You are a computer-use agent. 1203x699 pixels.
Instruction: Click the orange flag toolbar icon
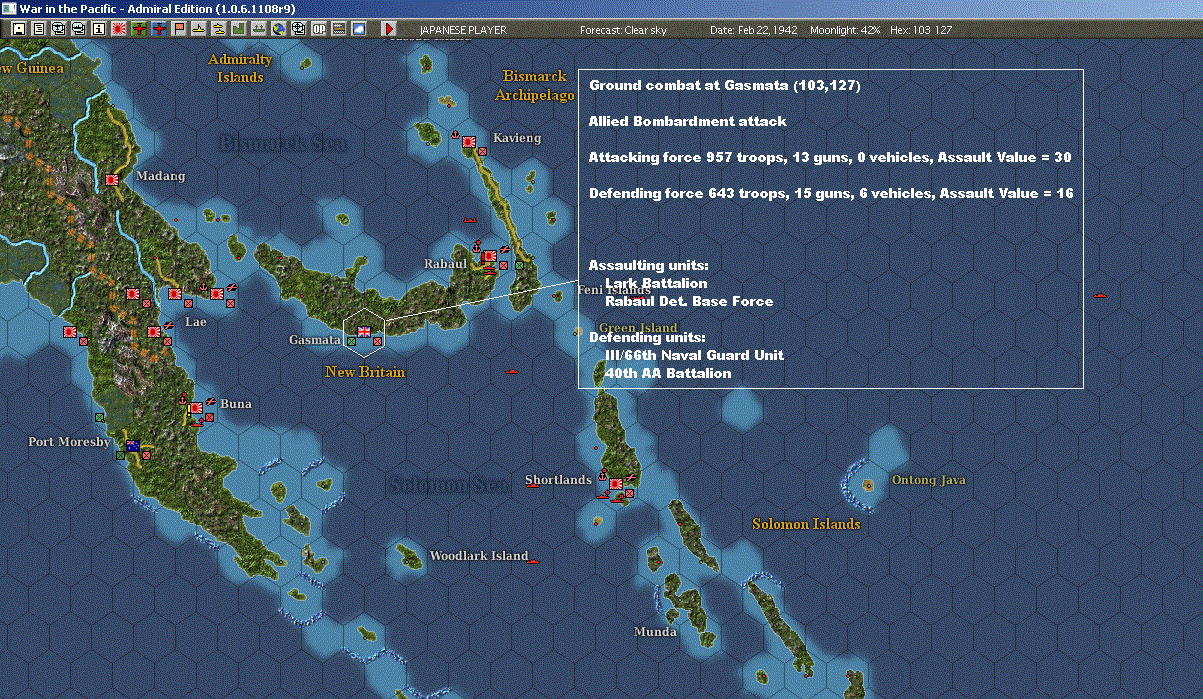point(179,29)
